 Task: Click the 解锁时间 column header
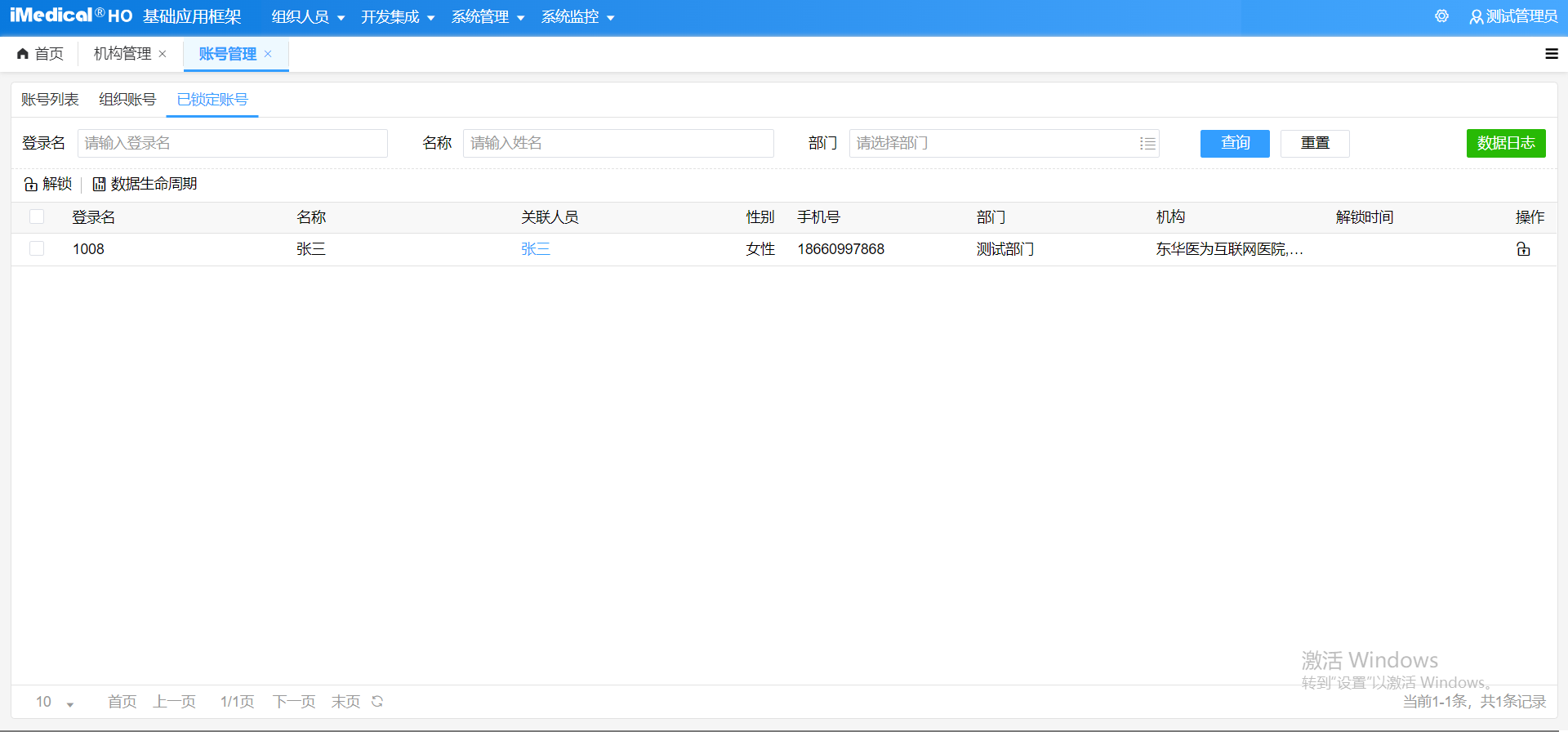1365,217
